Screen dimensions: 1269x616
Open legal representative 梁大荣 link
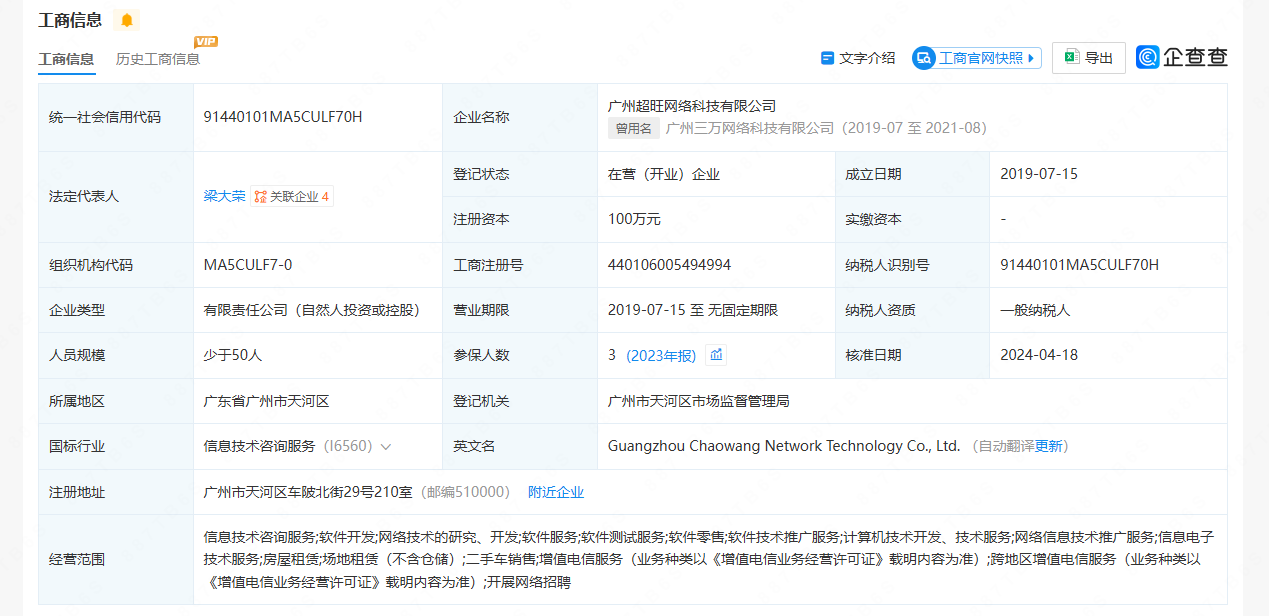coord(224,196)
